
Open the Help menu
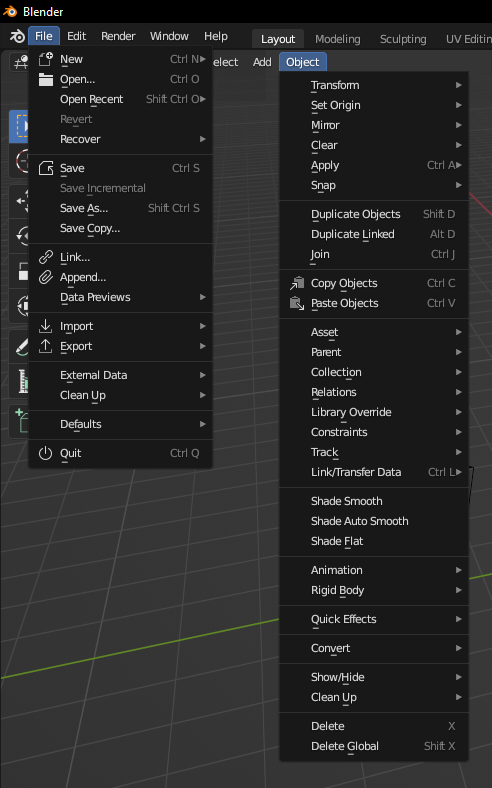216,36
